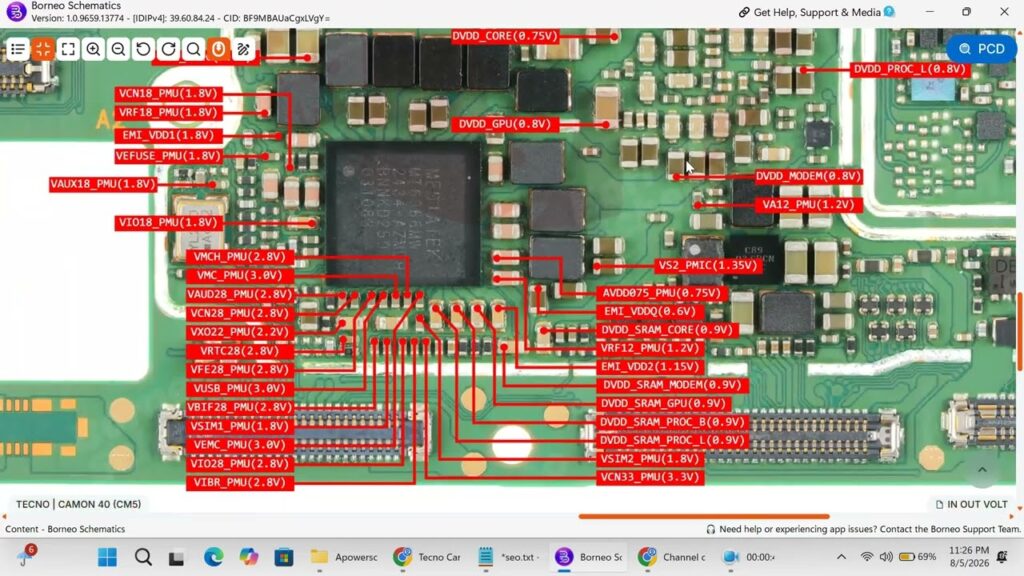Expand the system tray hidden icons
Image resolution: width=1024 pixels, height=576 pixels.
(x=841, y=557)
